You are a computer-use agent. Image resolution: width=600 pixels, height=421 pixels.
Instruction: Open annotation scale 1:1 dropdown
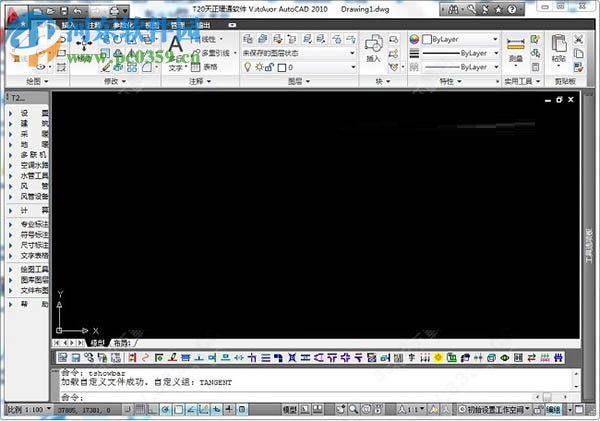coord(412,410)
